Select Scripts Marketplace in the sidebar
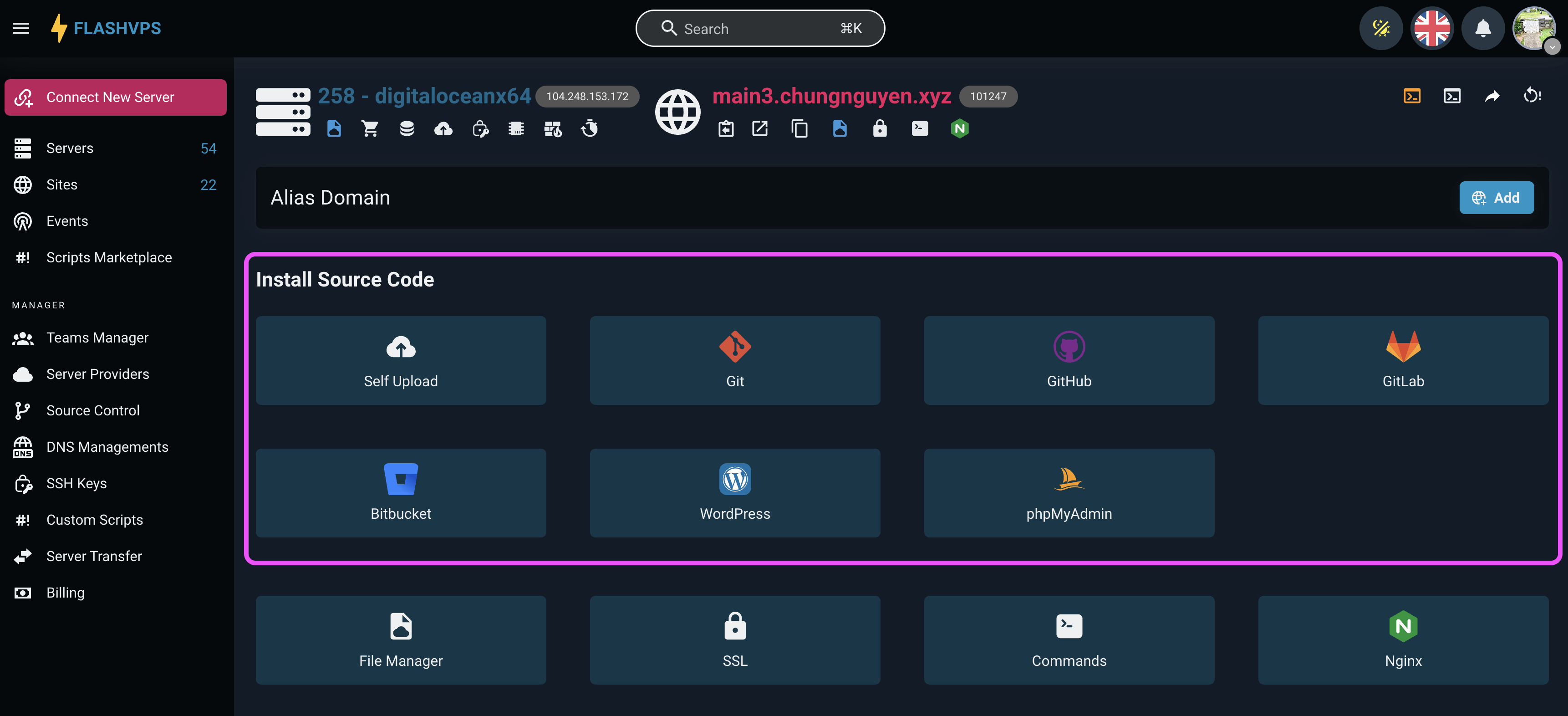 tap(109, 257)
